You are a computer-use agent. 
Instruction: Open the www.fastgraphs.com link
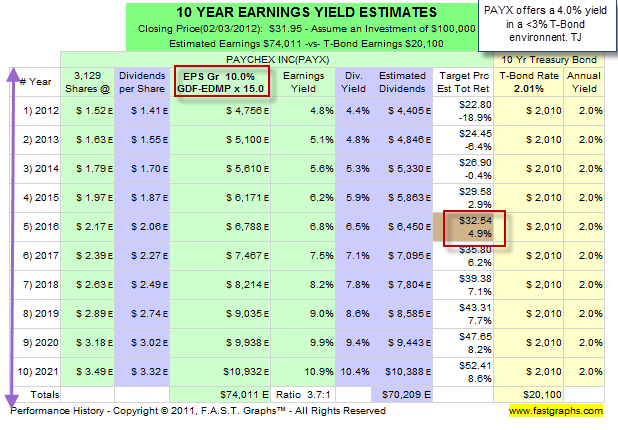(556, 411)
